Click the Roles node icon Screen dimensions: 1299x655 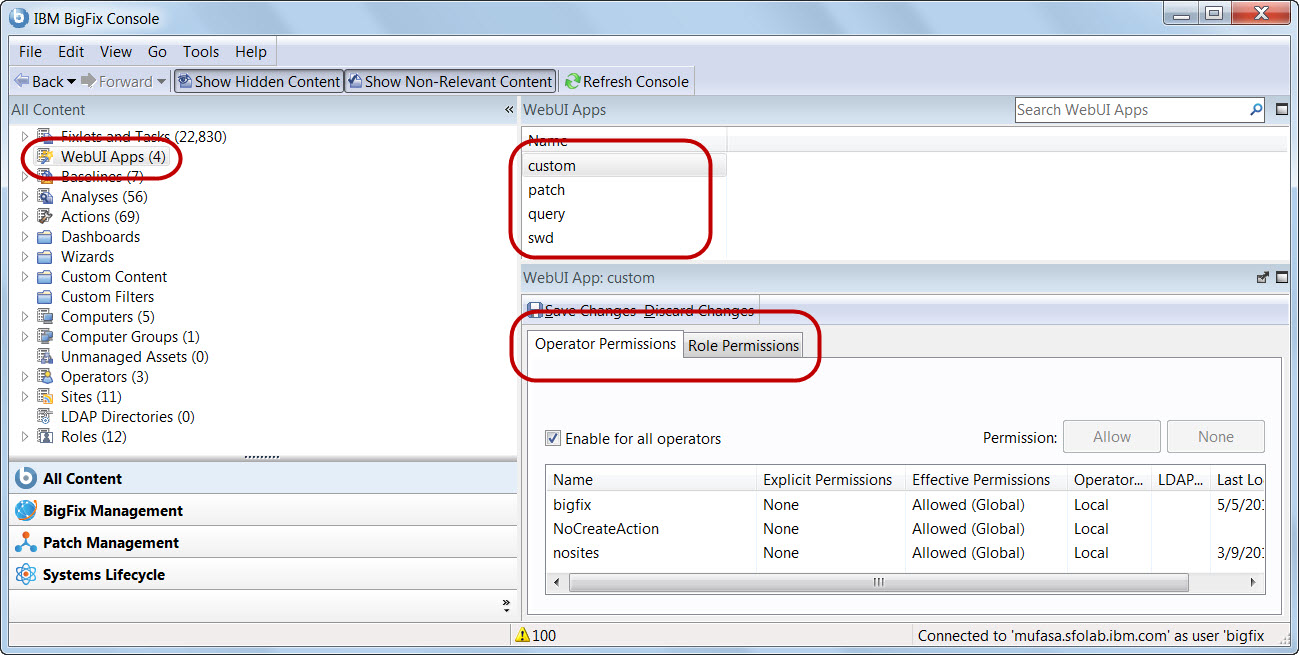[x=44, y=436]
